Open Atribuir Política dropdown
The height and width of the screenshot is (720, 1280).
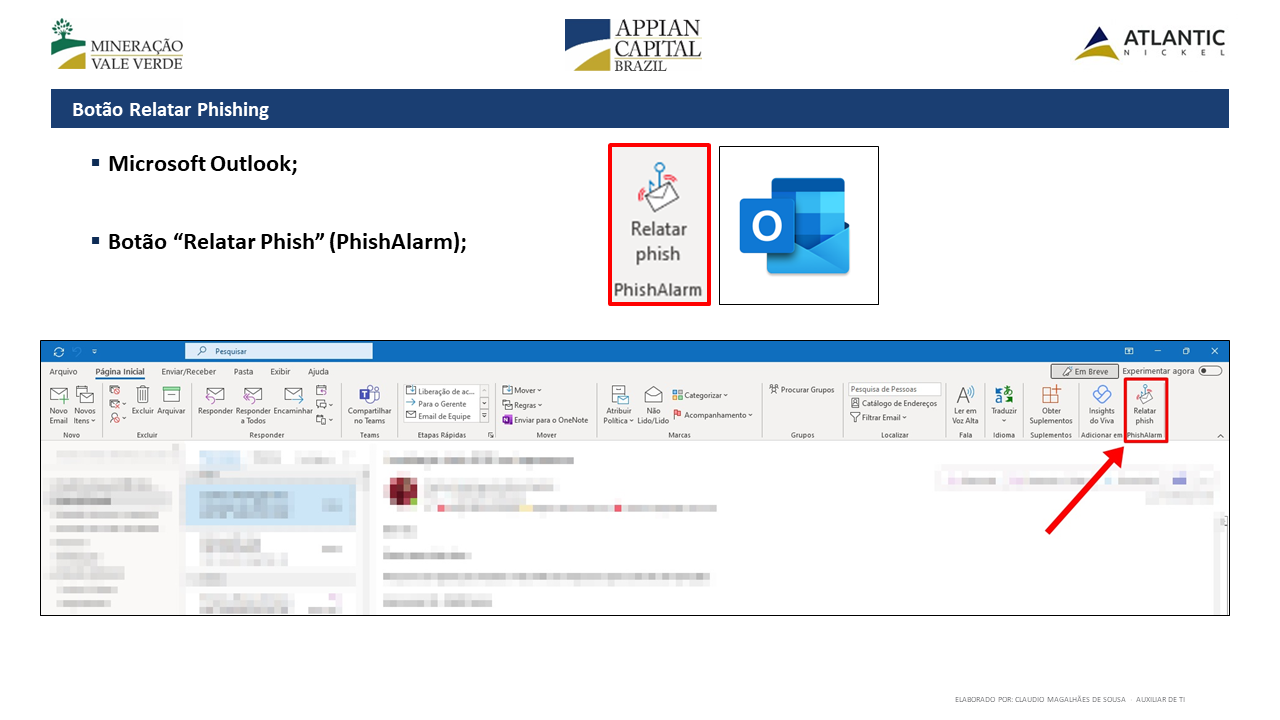[x=619, y=405]
